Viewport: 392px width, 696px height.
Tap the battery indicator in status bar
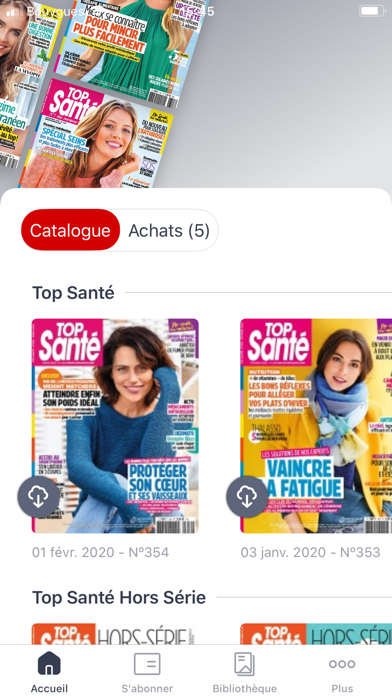coord(372,11)
